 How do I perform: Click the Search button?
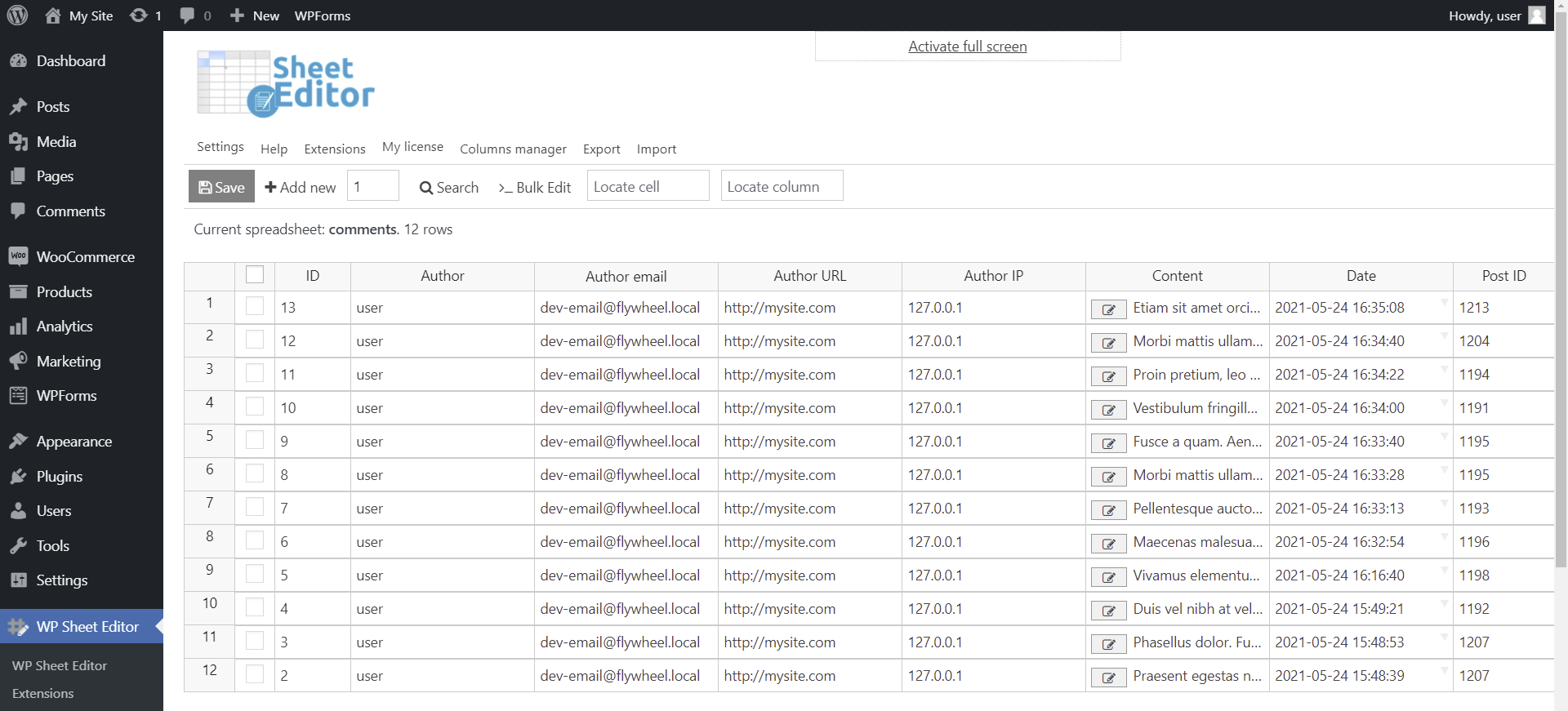449,187
